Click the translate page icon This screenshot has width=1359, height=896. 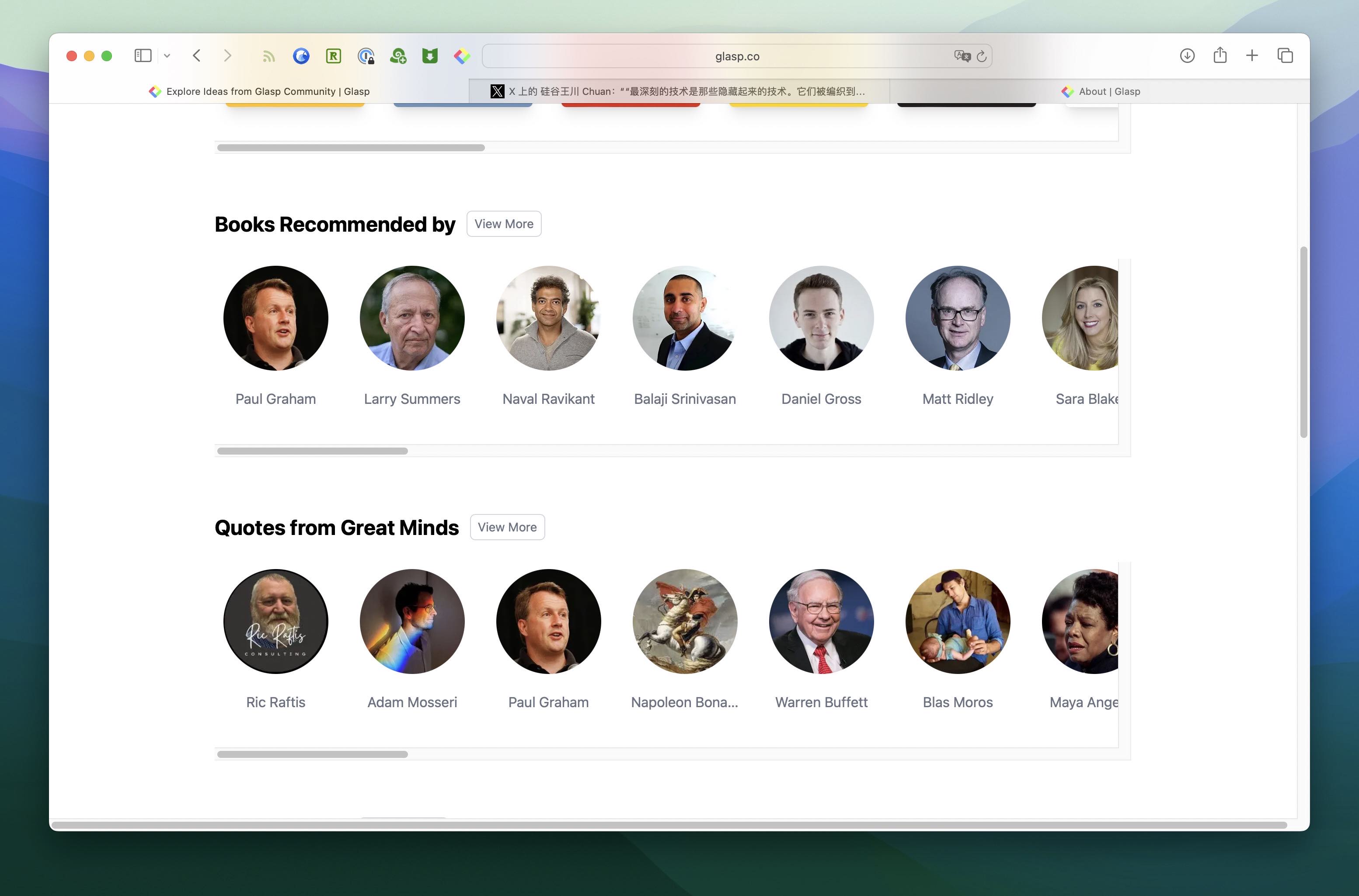962,56
